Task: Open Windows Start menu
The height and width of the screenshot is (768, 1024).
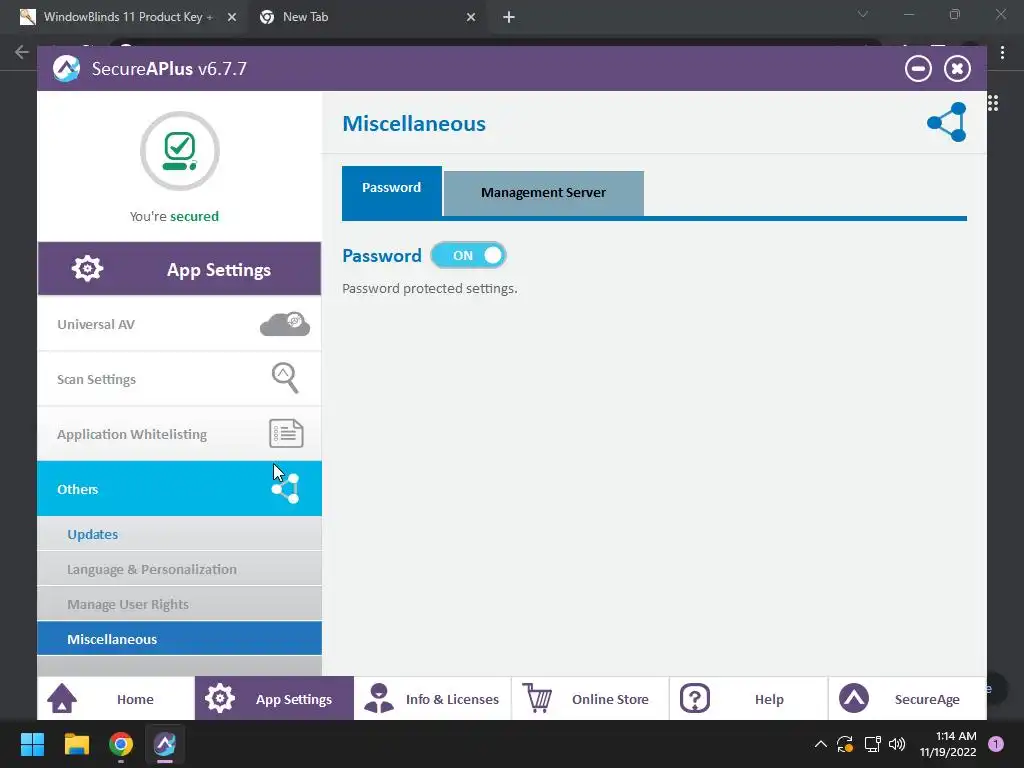Action: 32,744
